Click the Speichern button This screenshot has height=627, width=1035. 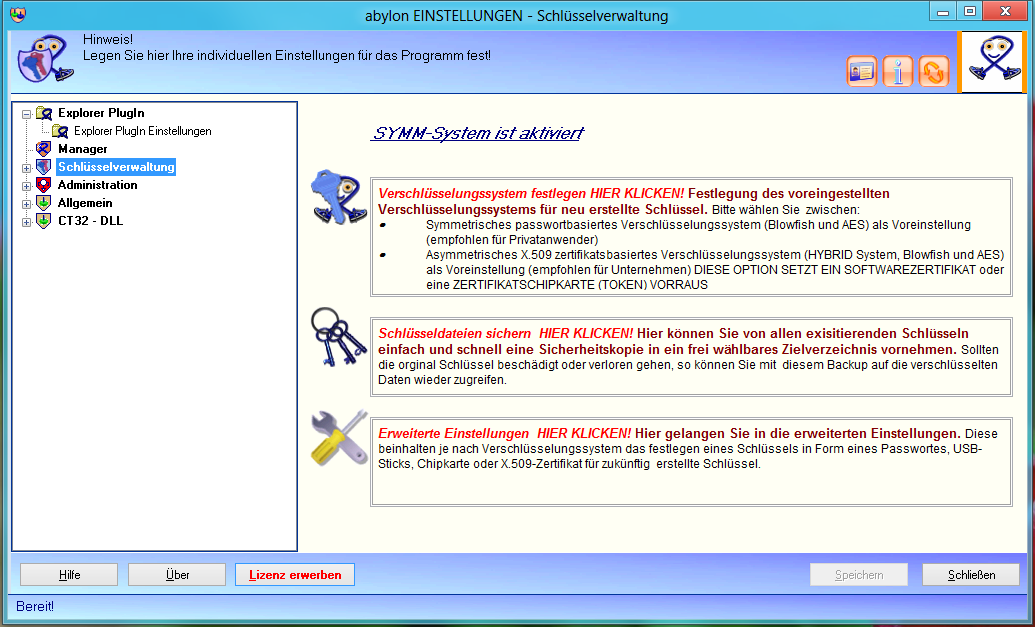859,575
